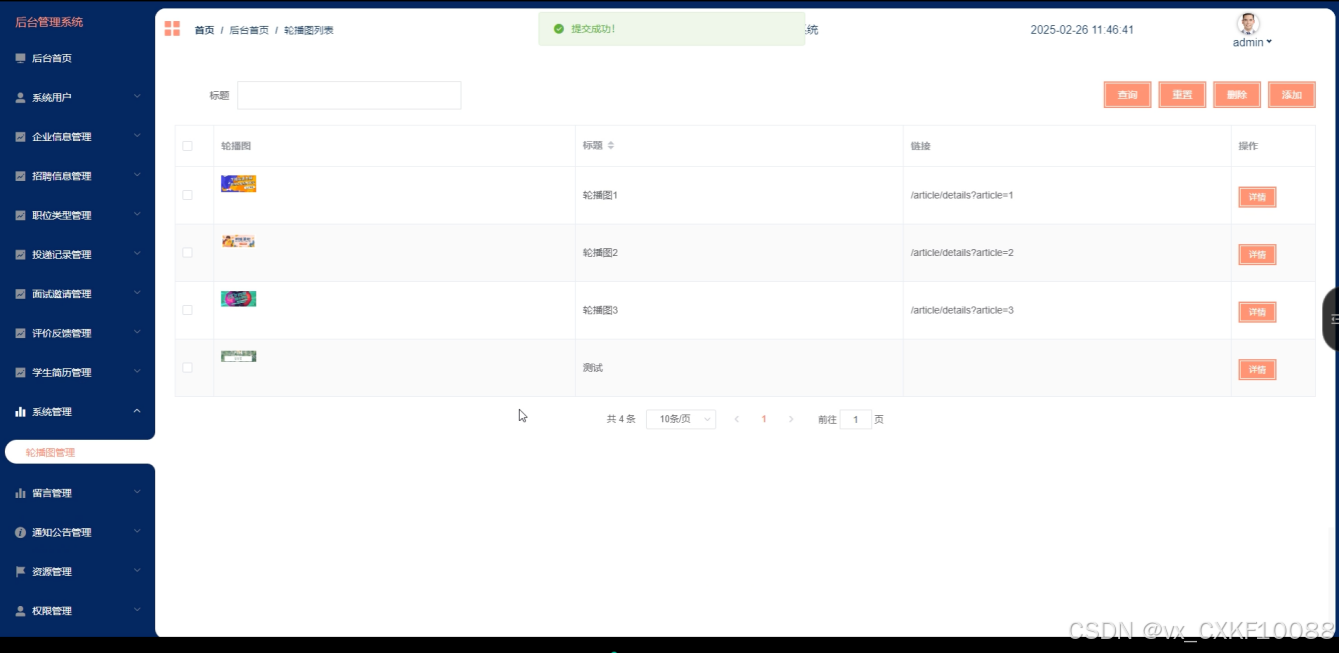Select page number 1 in pagination

[x=764, y=419]
